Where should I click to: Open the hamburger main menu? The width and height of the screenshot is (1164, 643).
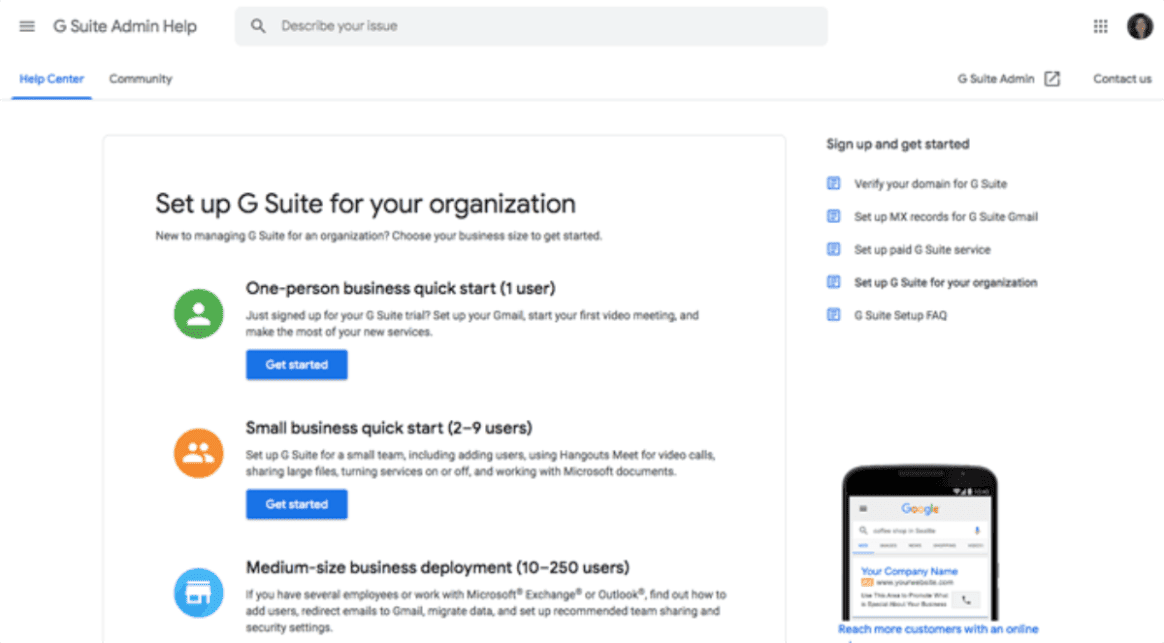pos(27,26)
